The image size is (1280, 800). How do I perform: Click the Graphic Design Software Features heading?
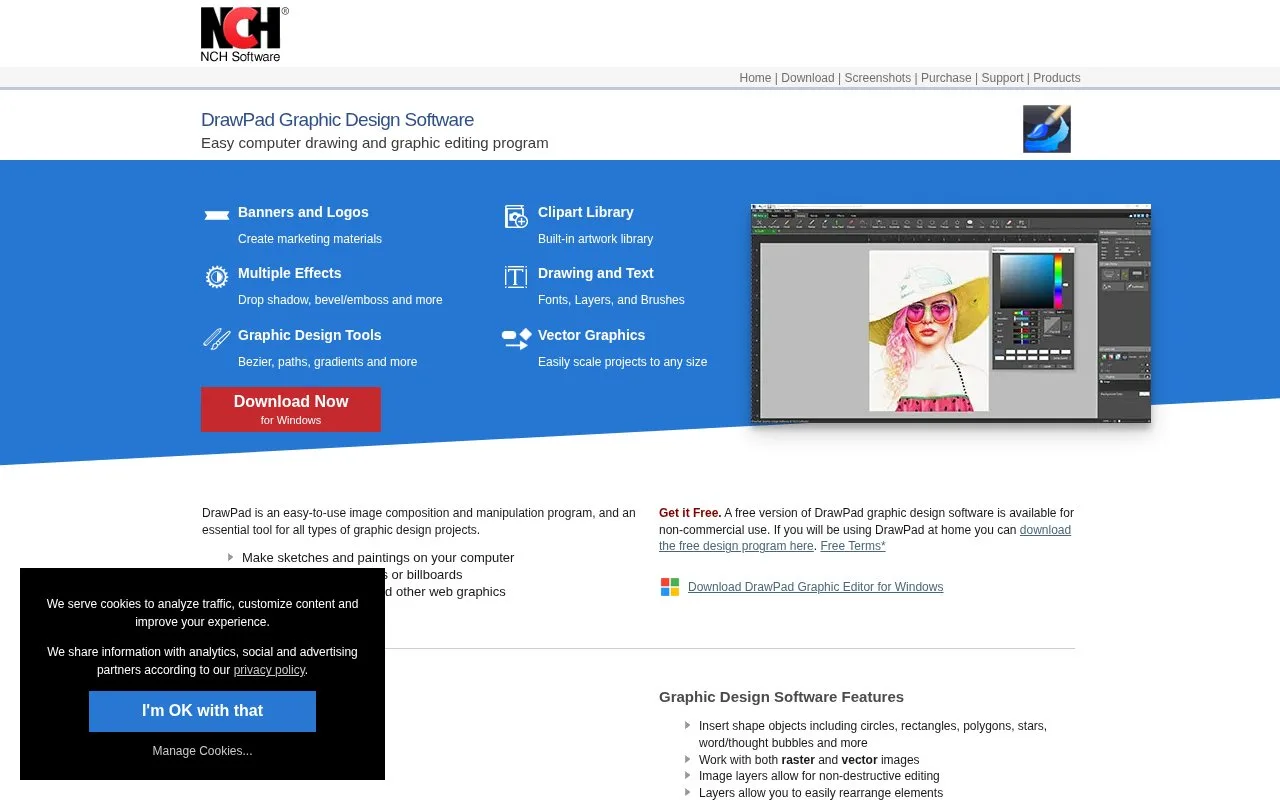781,697
